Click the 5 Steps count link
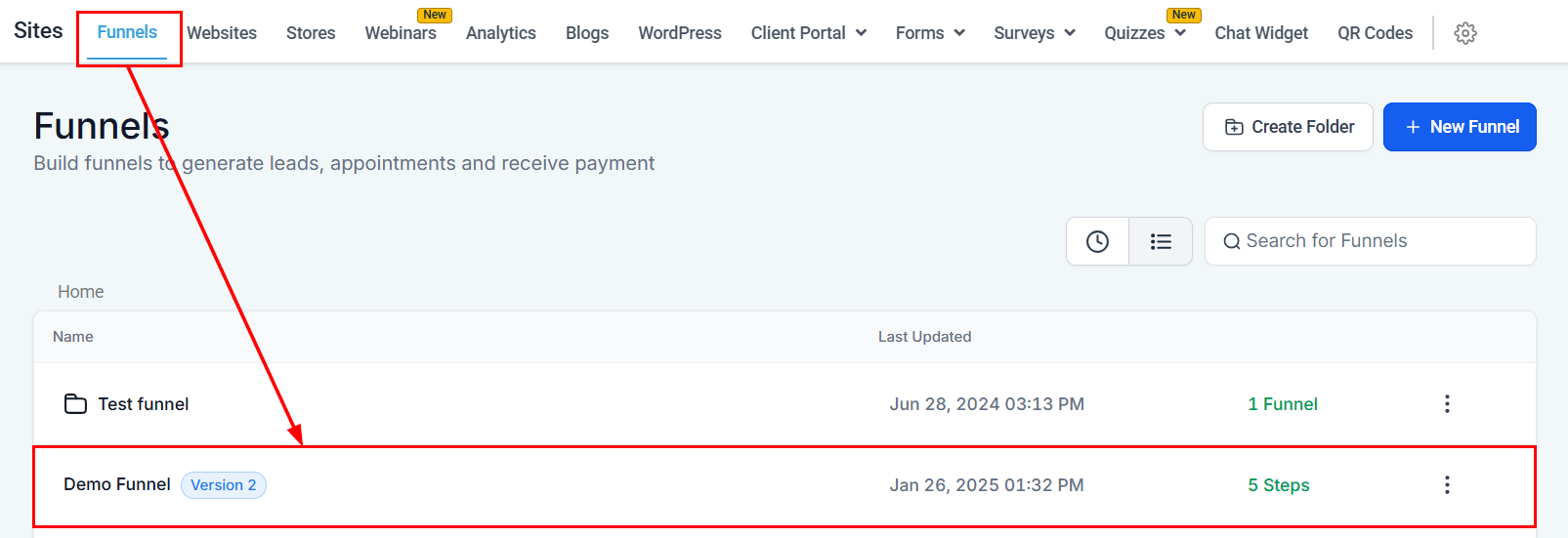This screenshot has width=1568, height=538. point(1279,485)
